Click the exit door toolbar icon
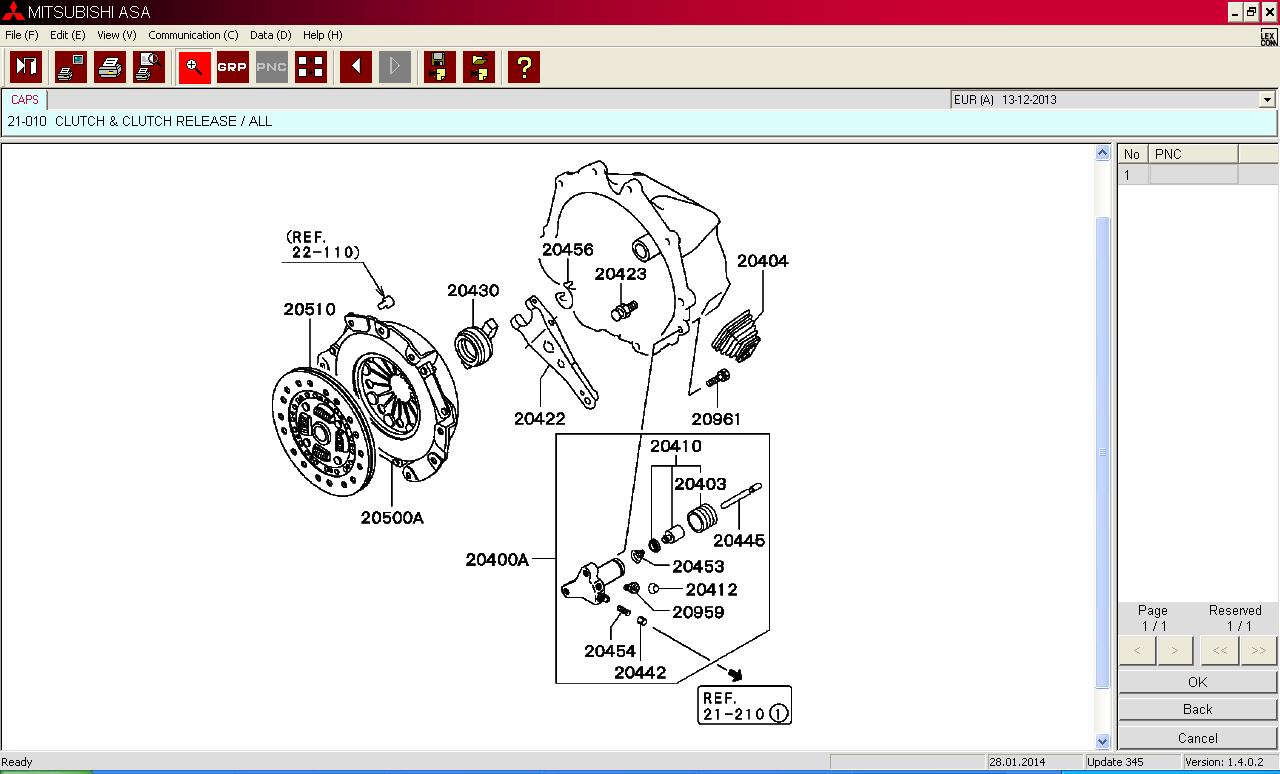 pyautogui.click(x=26, y=67)
